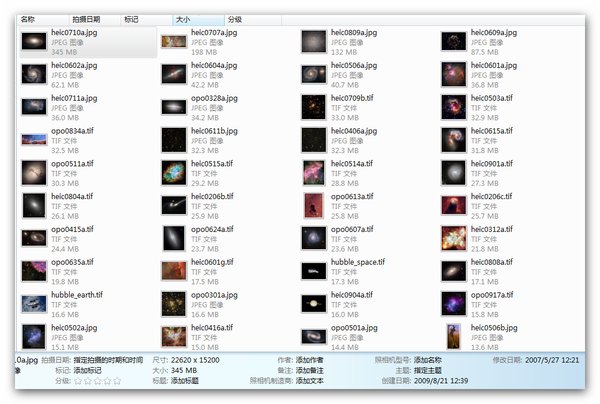Viewport: 600px width, 404px height.
Task: Click file name heic0406a.jpg
Action: point(354,131)
